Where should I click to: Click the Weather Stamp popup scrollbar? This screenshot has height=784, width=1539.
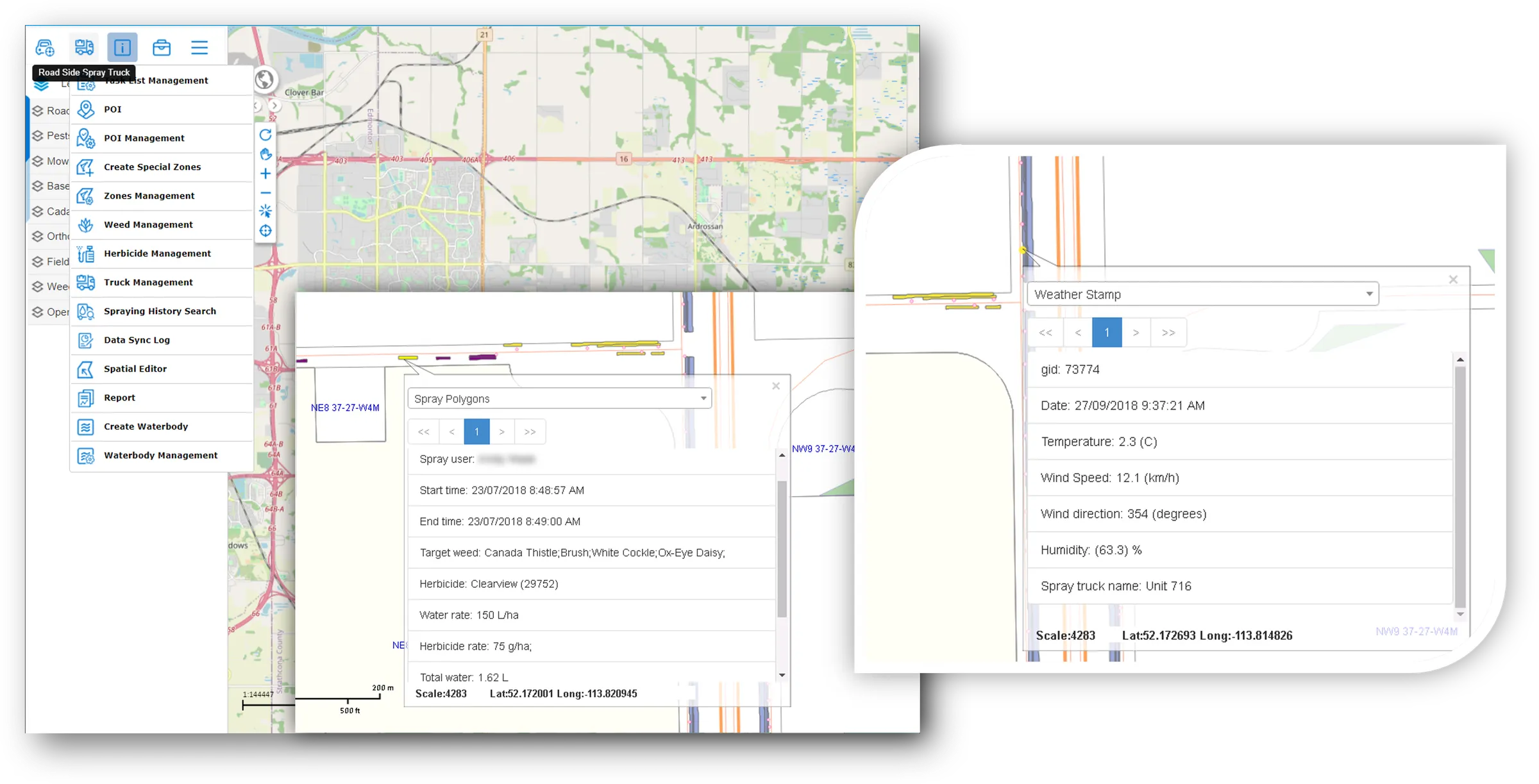[1460, 487]
